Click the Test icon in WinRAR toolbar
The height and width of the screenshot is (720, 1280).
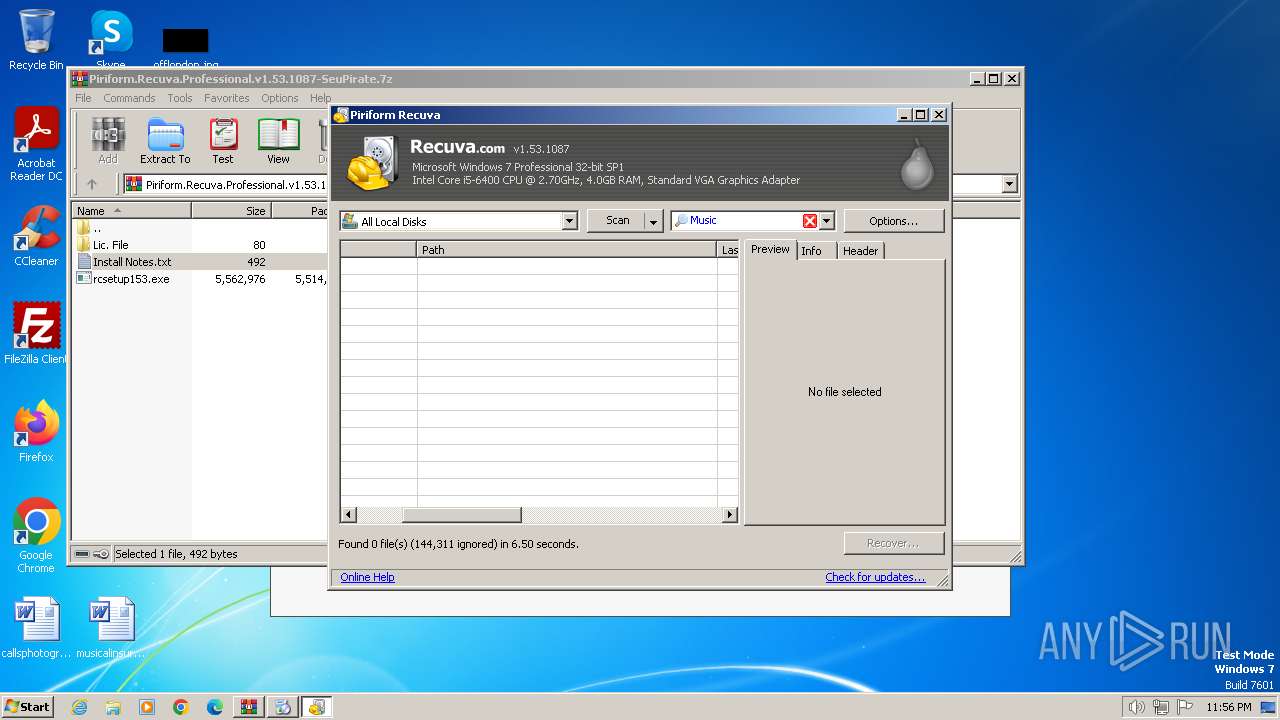[223, 141]
